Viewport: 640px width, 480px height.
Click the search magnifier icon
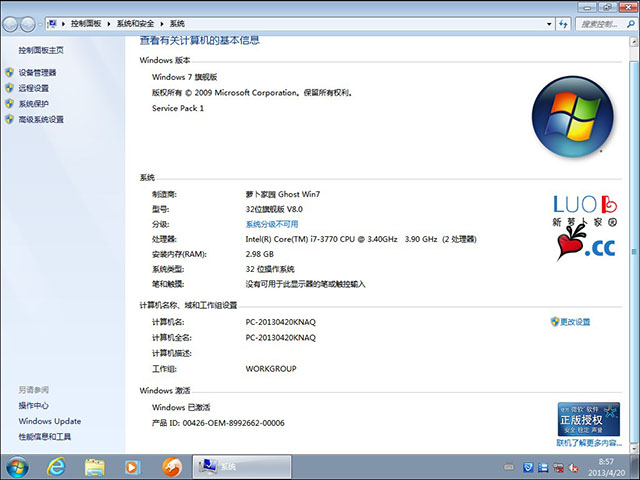point(631,24)
